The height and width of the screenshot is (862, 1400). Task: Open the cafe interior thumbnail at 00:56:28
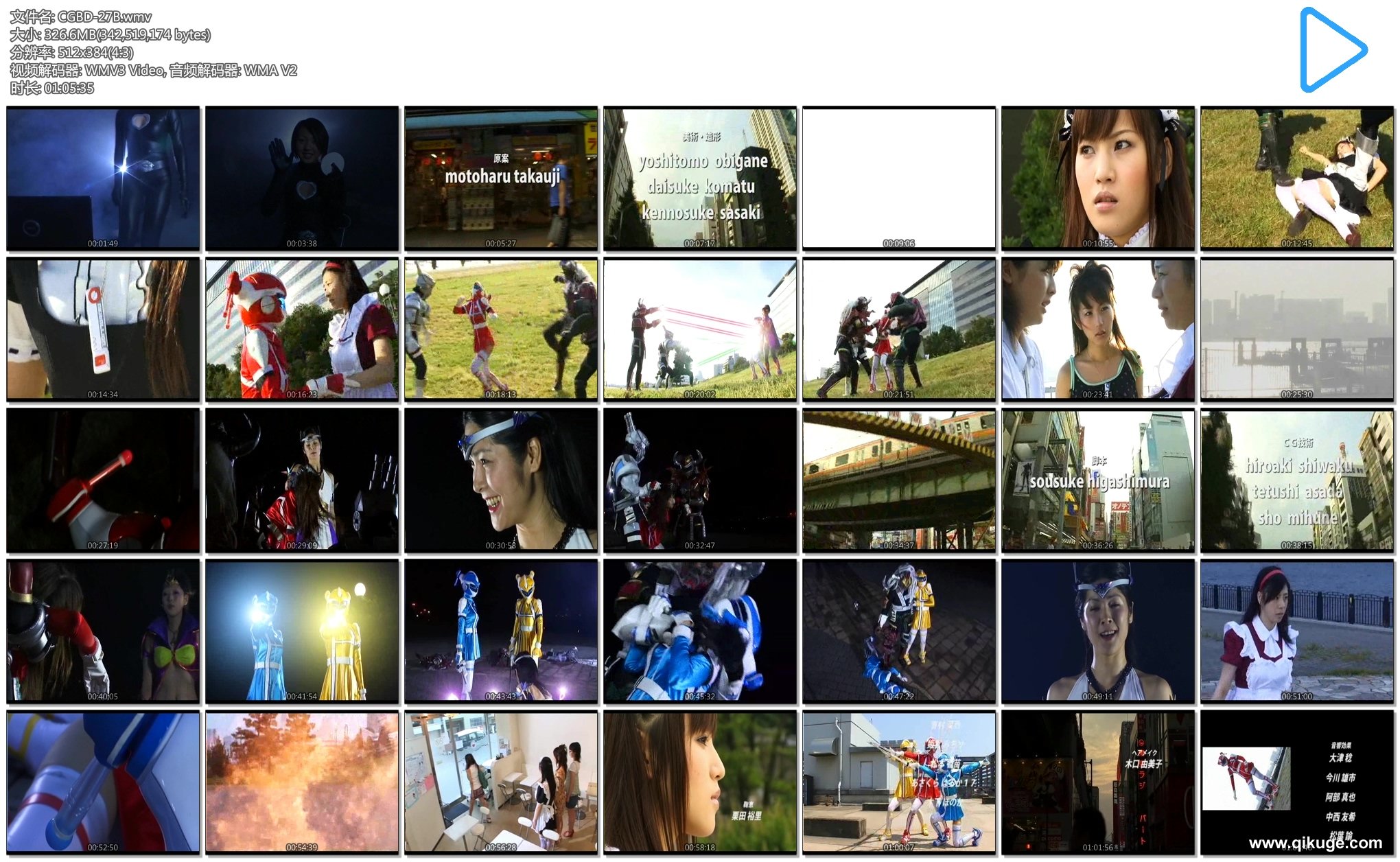point(501,782)
